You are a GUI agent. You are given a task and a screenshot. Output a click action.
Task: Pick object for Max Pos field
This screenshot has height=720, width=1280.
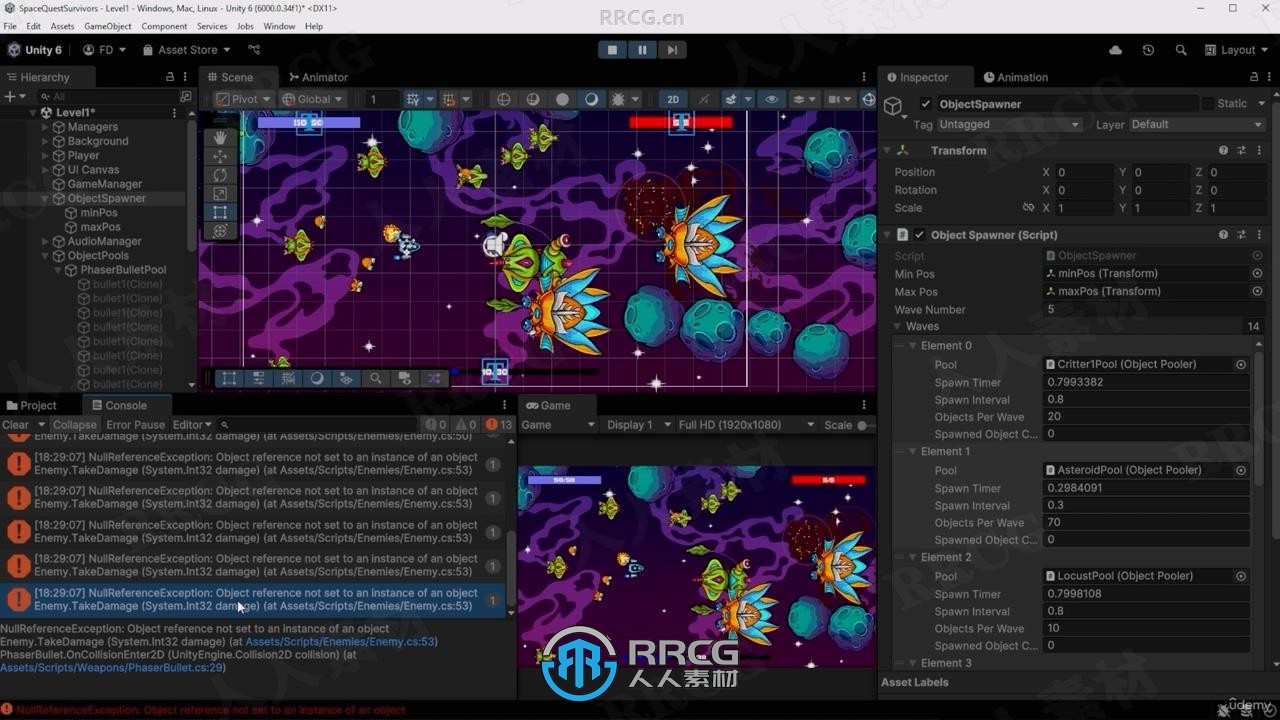1257,291
